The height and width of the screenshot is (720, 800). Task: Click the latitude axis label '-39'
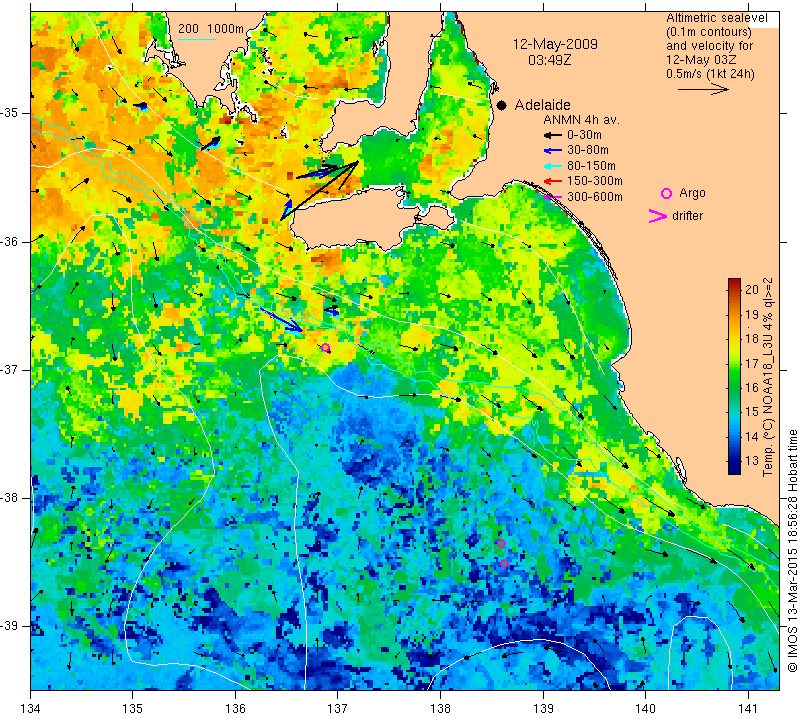click(10, 626)
